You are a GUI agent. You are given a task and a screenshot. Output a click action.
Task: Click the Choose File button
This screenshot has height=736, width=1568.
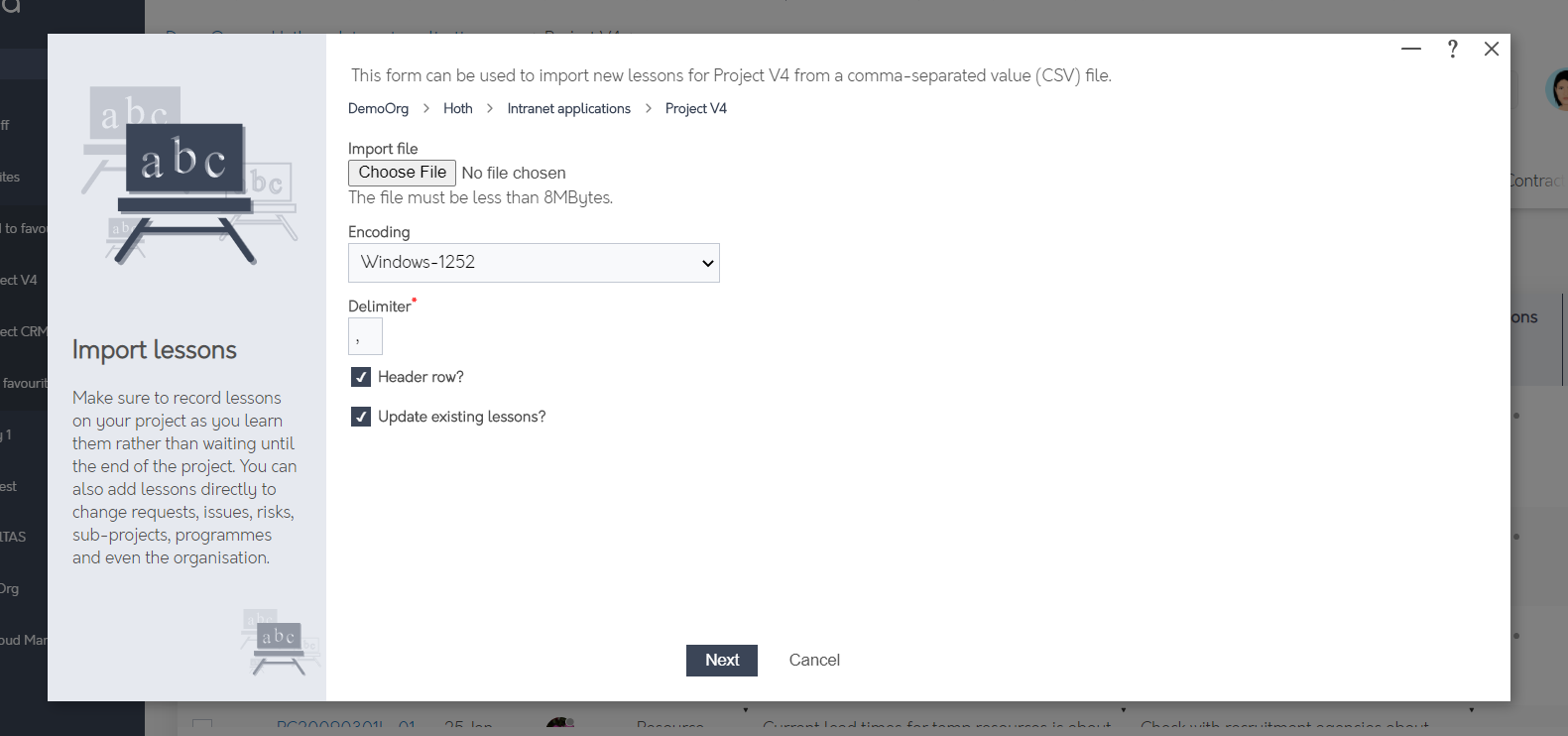(402, 173)
